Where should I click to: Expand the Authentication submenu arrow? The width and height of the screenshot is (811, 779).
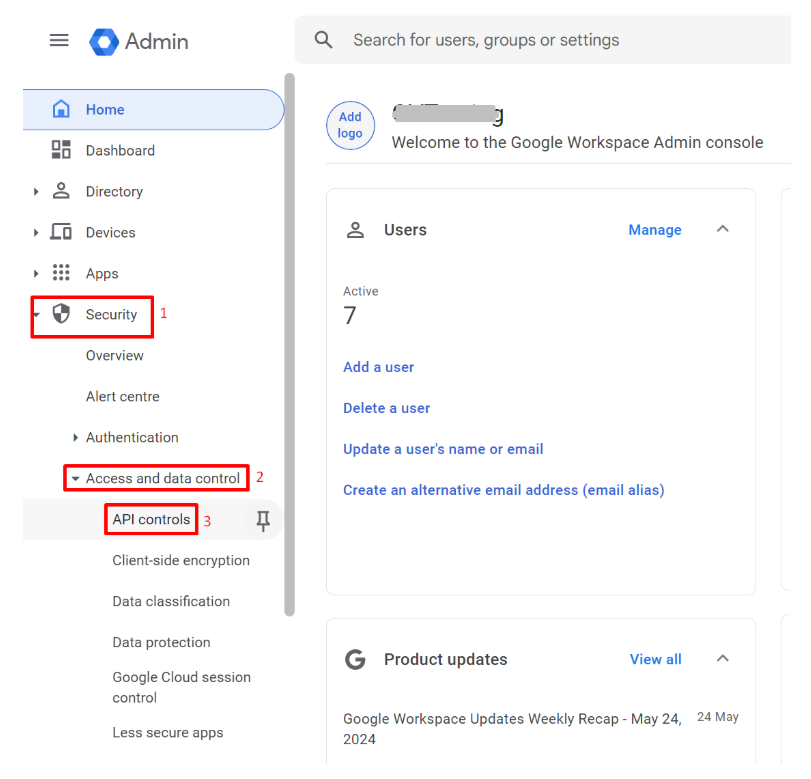pos(76,438)
